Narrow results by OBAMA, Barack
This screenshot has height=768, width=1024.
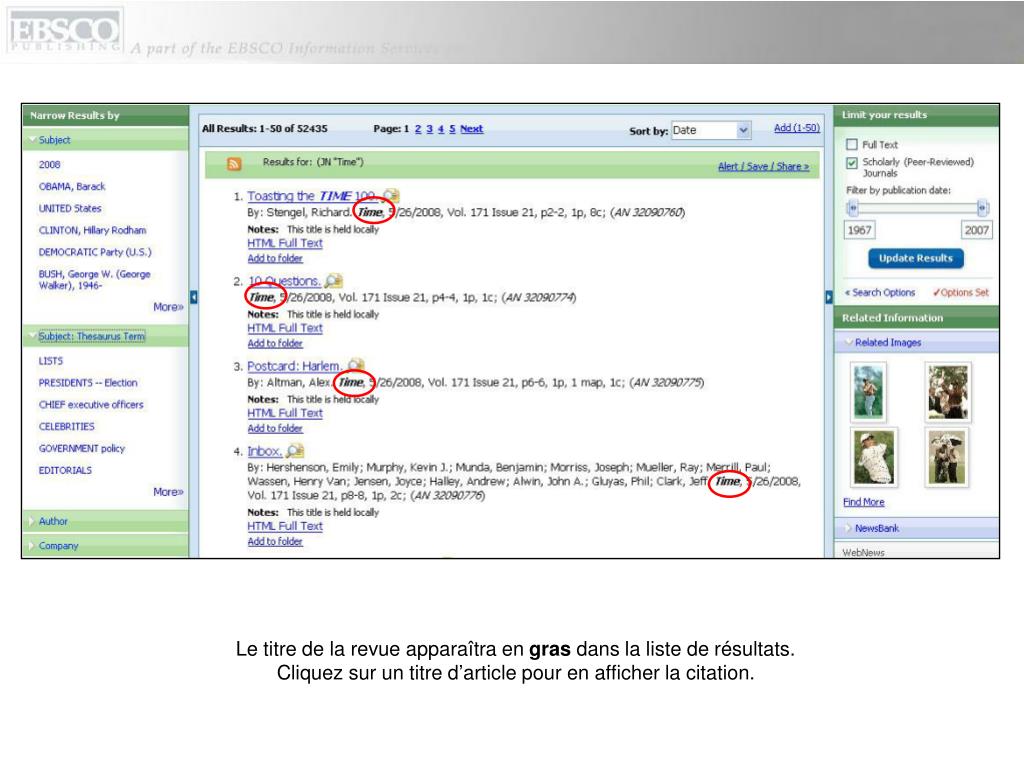[72, 186]
